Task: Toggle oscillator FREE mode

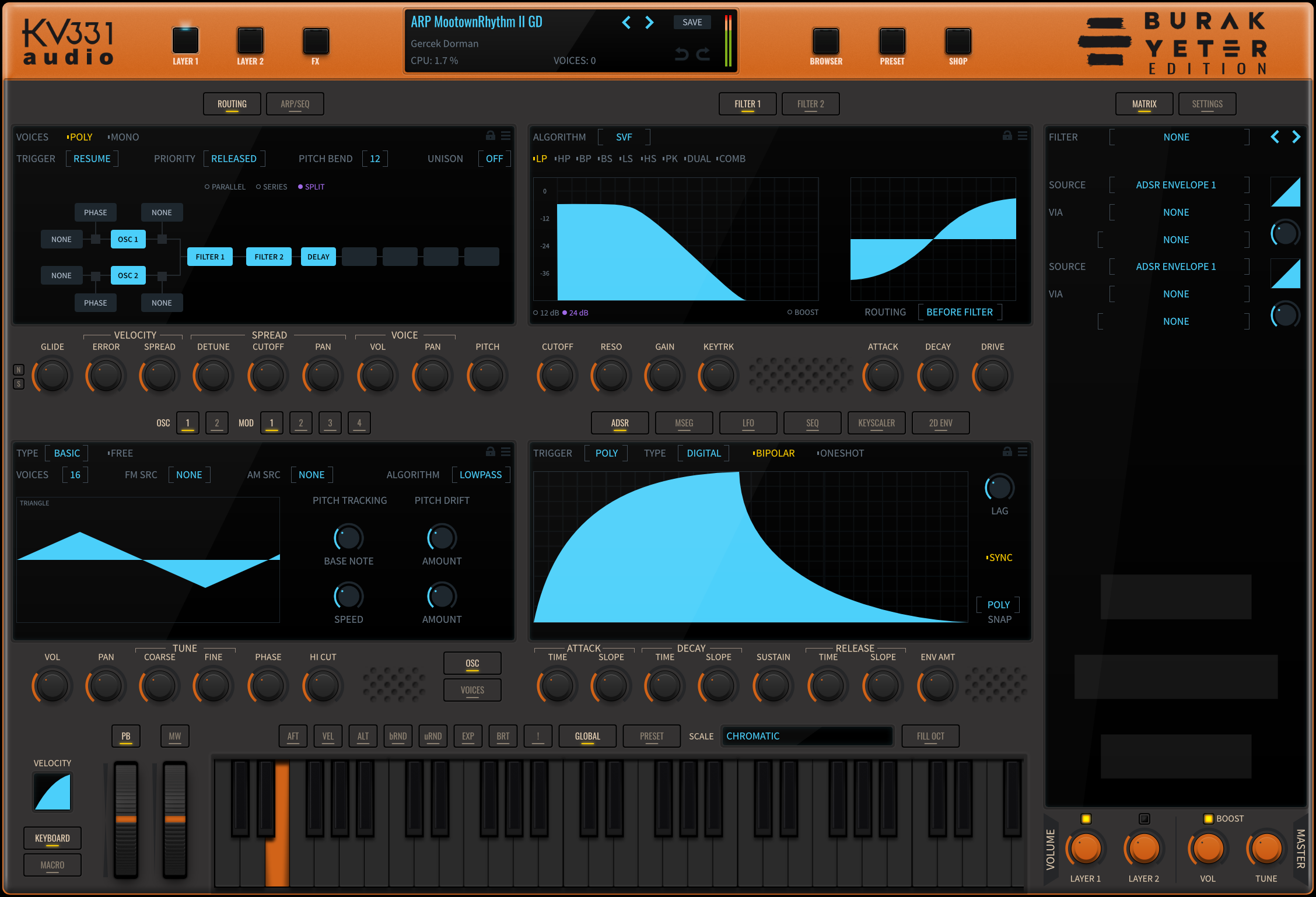Action: click(120, 453)
